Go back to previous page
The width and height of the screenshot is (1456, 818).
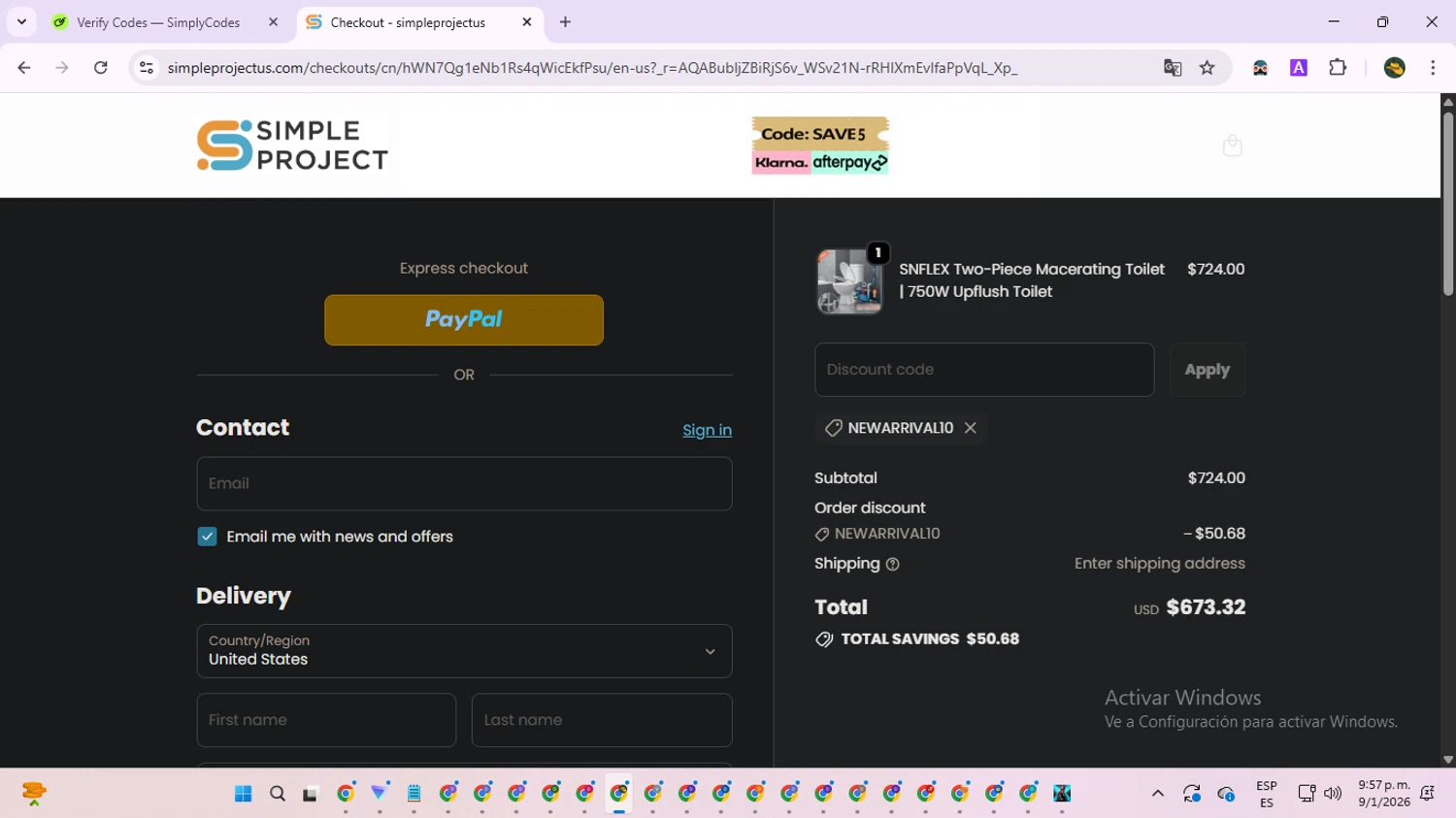click(x=24, y=68)
